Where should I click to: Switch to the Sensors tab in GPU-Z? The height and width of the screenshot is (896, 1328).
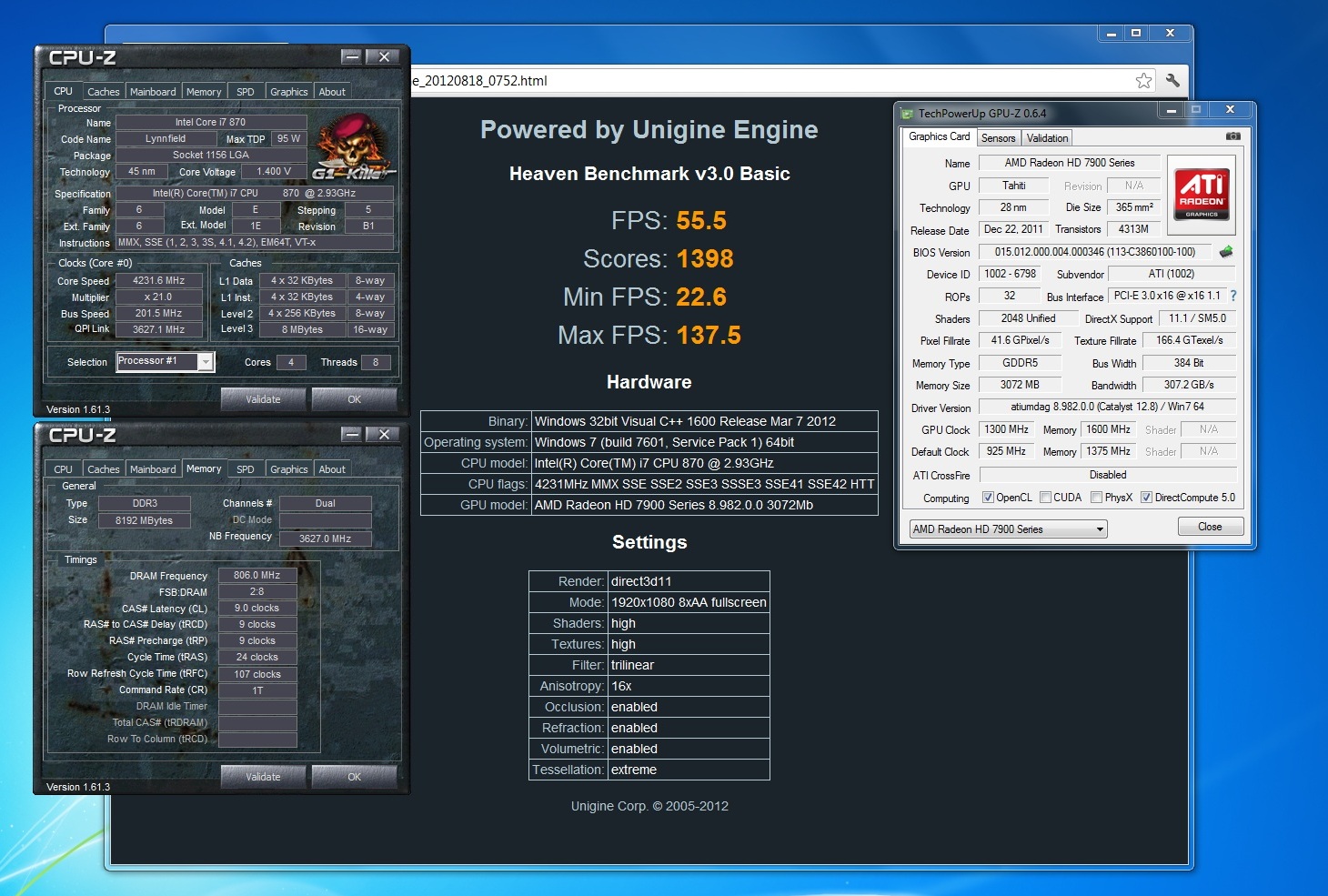[x=998, y=138]
